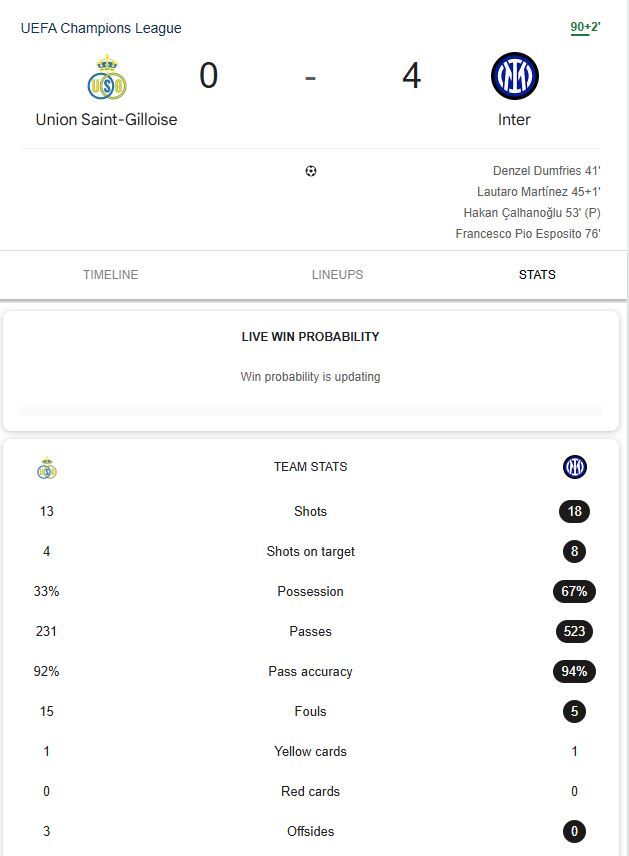The image size is (629, 856).
Task: Click the win probability progress bar
Action: coord(310,410)
